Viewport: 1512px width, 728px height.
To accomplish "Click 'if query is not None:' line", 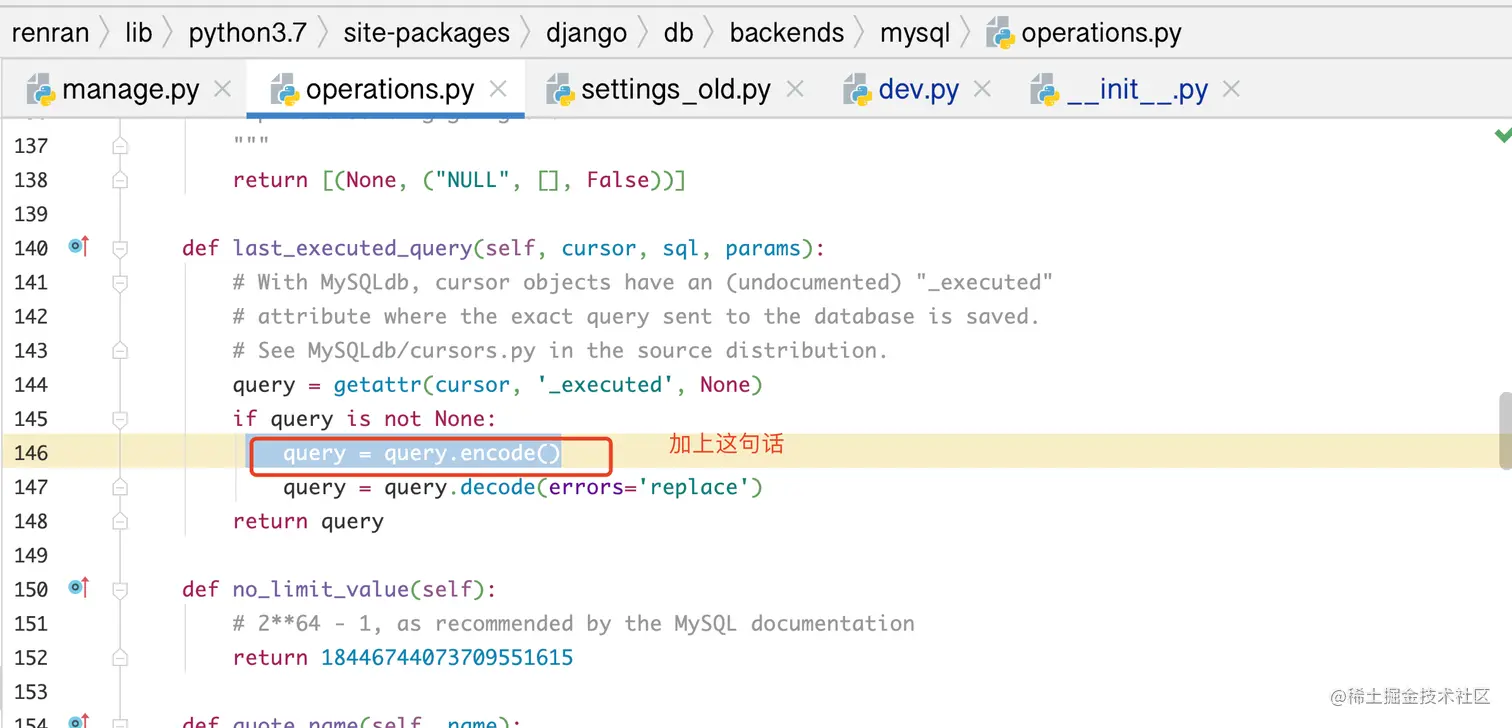I will coord(365,419).
